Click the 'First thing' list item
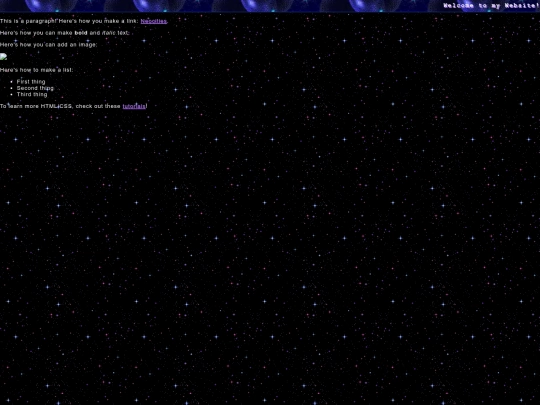 point(31,82)
